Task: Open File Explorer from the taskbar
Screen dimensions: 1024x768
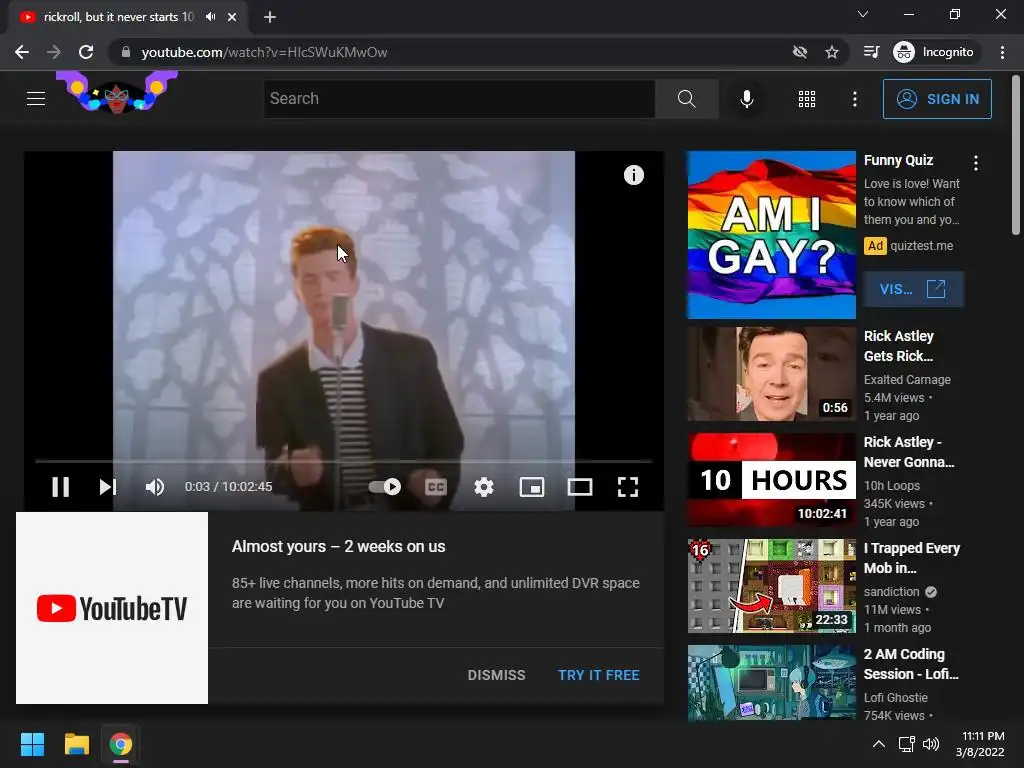Action: click(76, 744)
